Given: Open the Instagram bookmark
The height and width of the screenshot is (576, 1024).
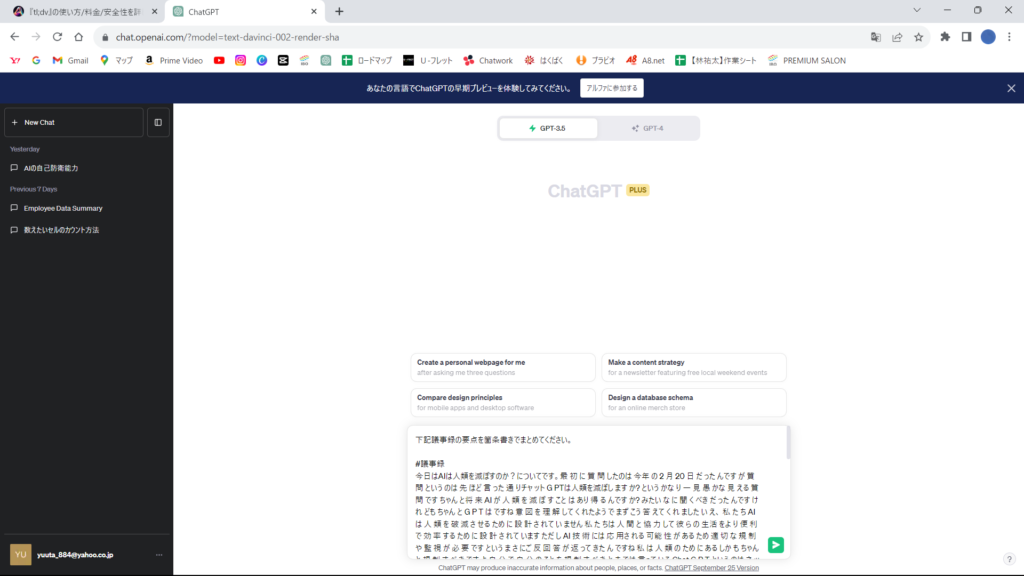Looking at the screenshot, I should pos(240,60).
